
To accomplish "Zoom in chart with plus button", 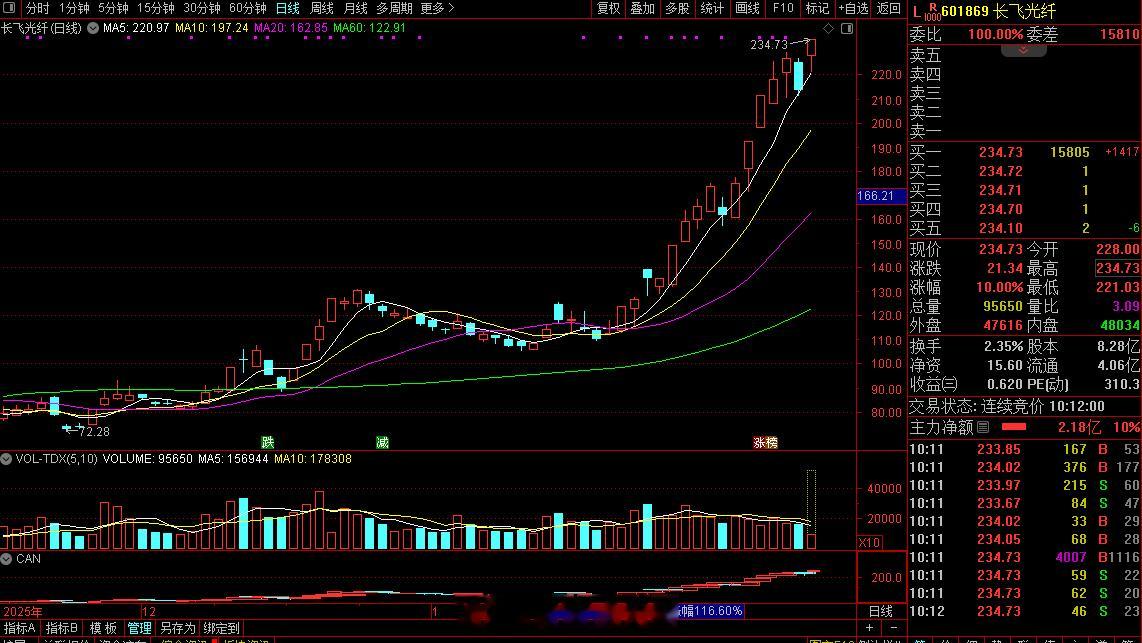I will point(870,628).
